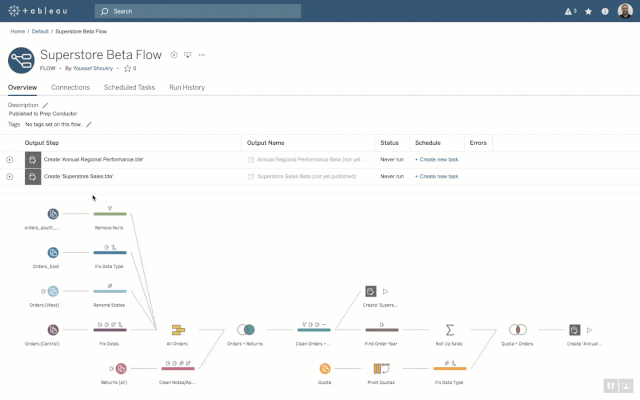This screenshot has height=400, width=640.
Task: Select Pivot Quotas step
Action: (x=382, y=369)
